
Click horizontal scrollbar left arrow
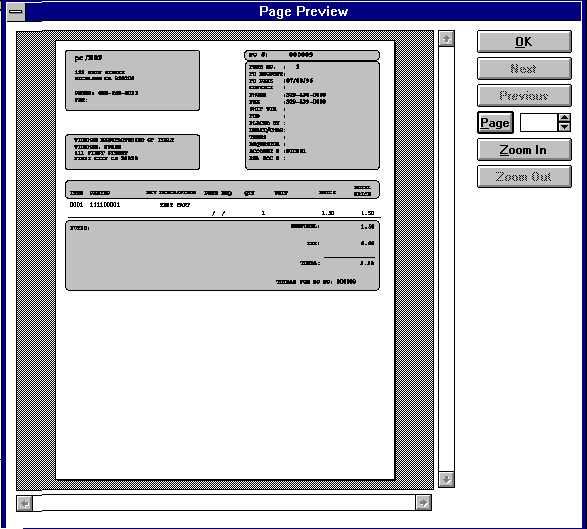click(25, 503)
